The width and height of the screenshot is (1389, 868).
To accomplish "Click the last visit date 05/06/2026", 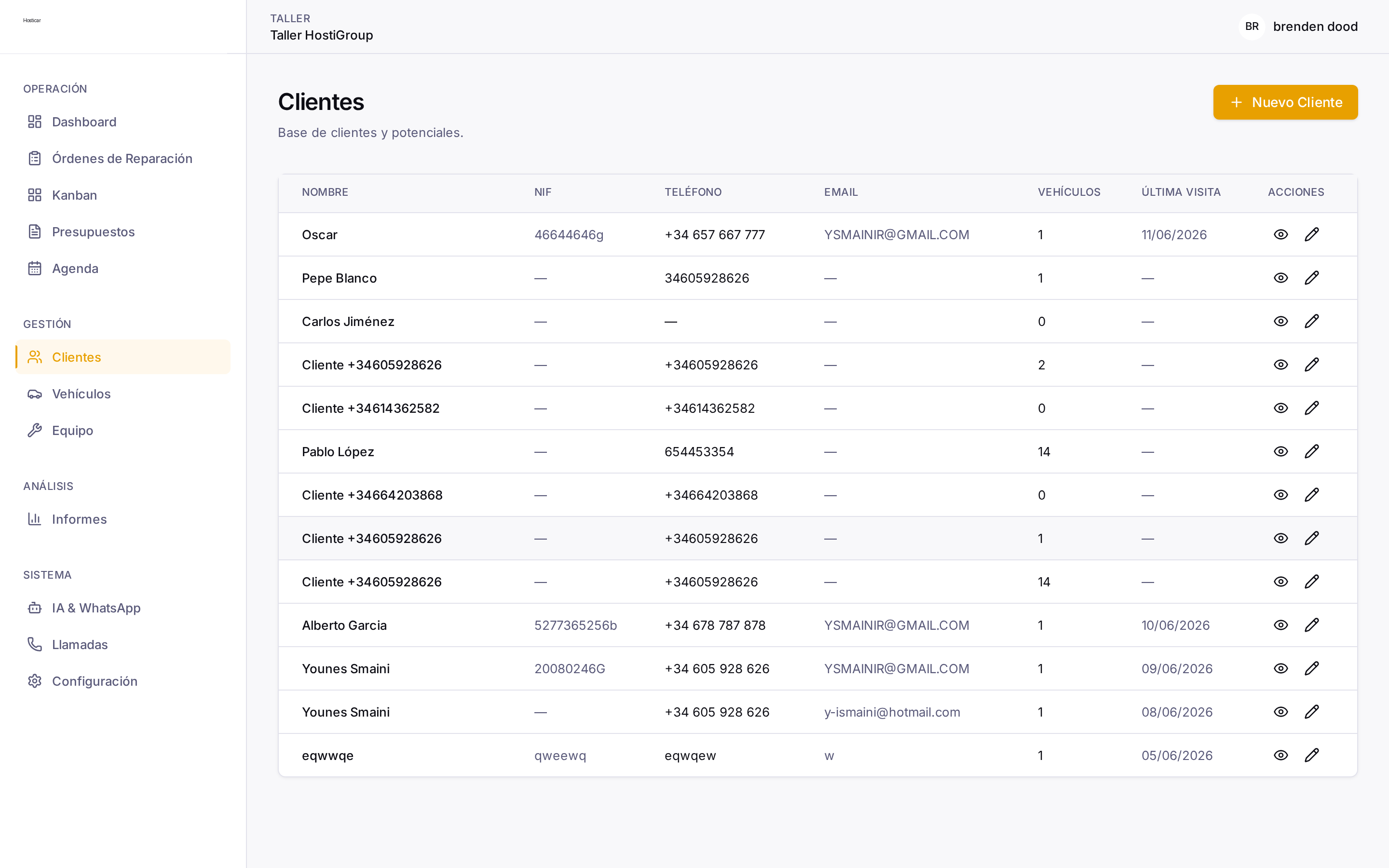I will coord(1177,756).
